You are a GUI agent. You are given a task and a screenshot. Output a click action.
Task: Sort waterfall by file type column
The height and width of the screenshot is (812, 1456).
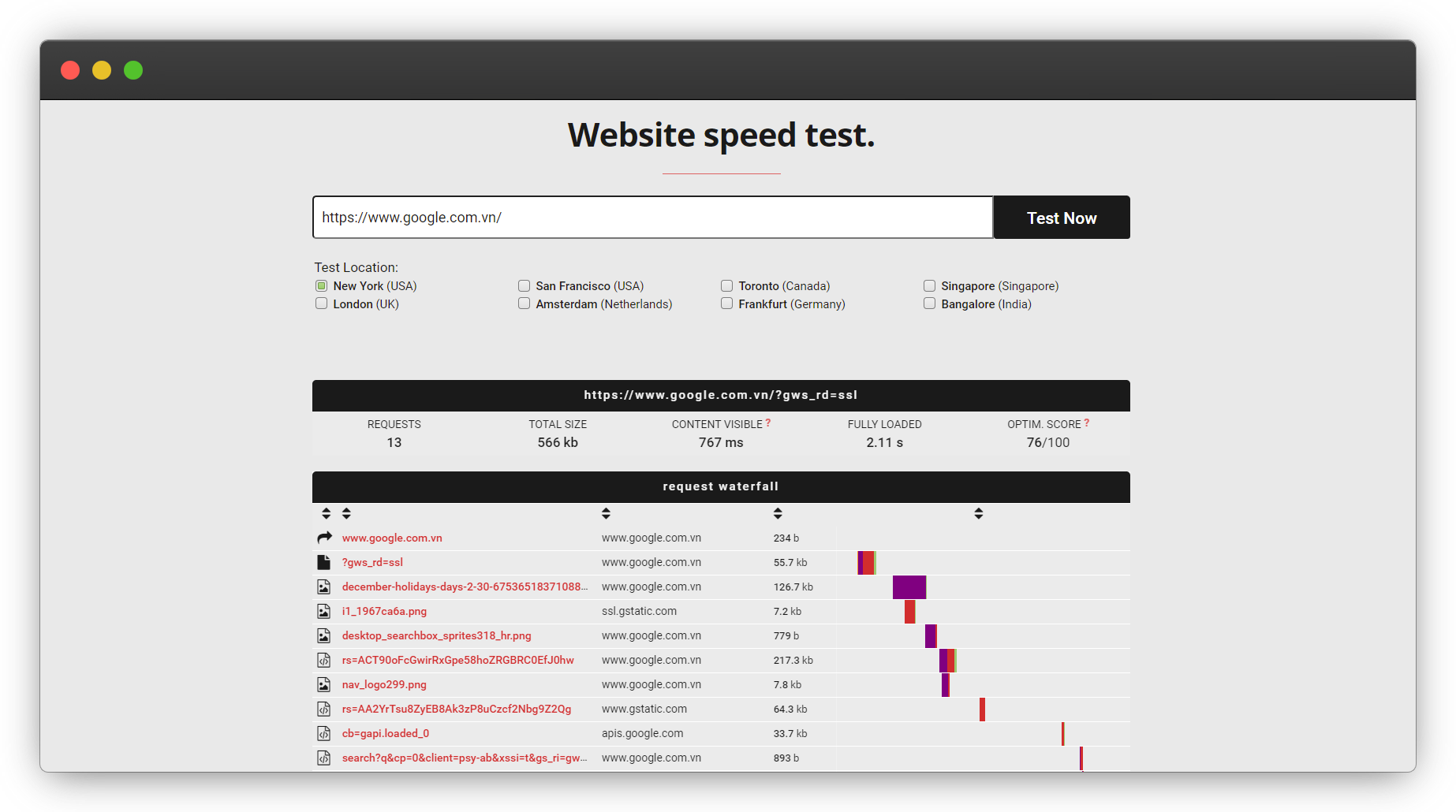click(326, 513)
